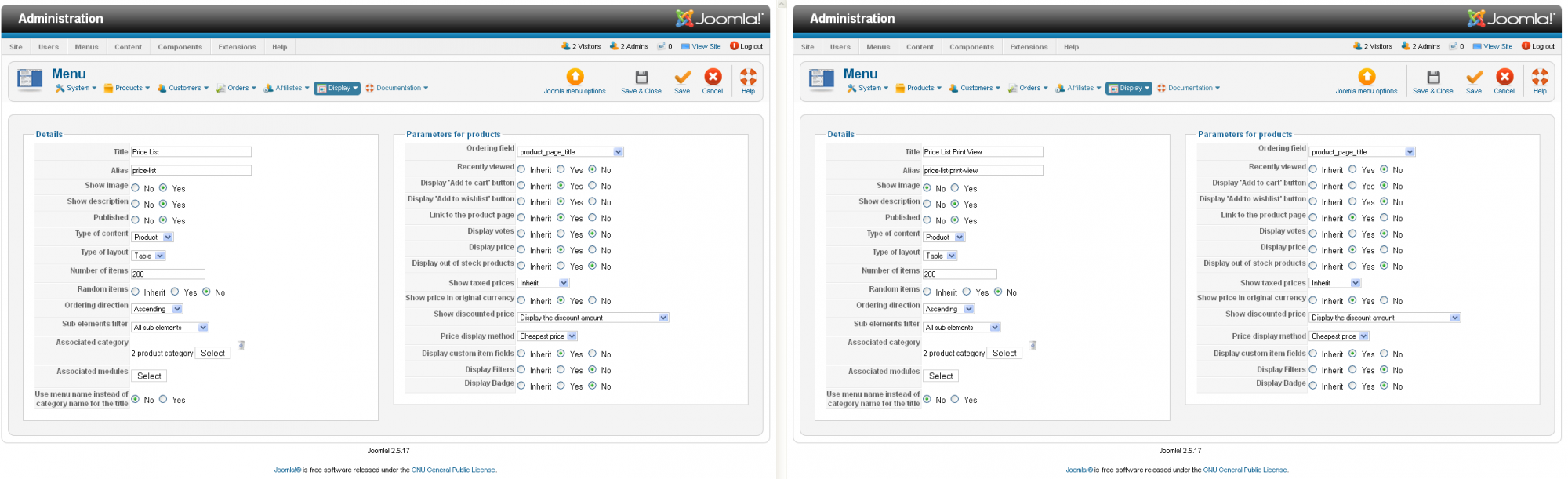Viewport: 1568px width, 479px height.
Task: Open the Documentation menu on Price List page
Action: 397,88
